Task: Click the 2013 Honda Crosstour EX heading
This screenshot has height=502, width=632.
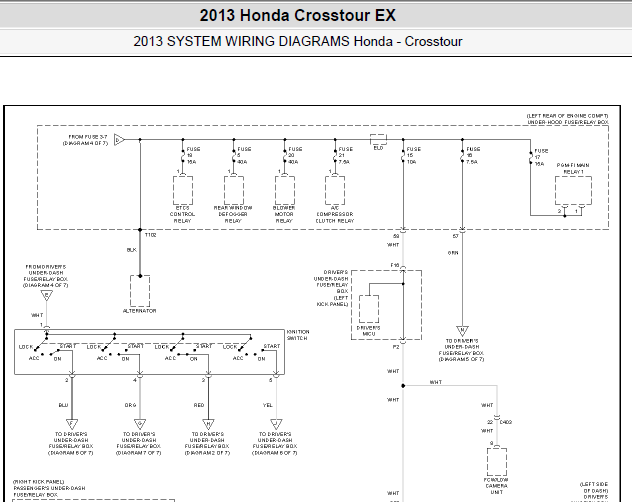Action: click(298, 15)
